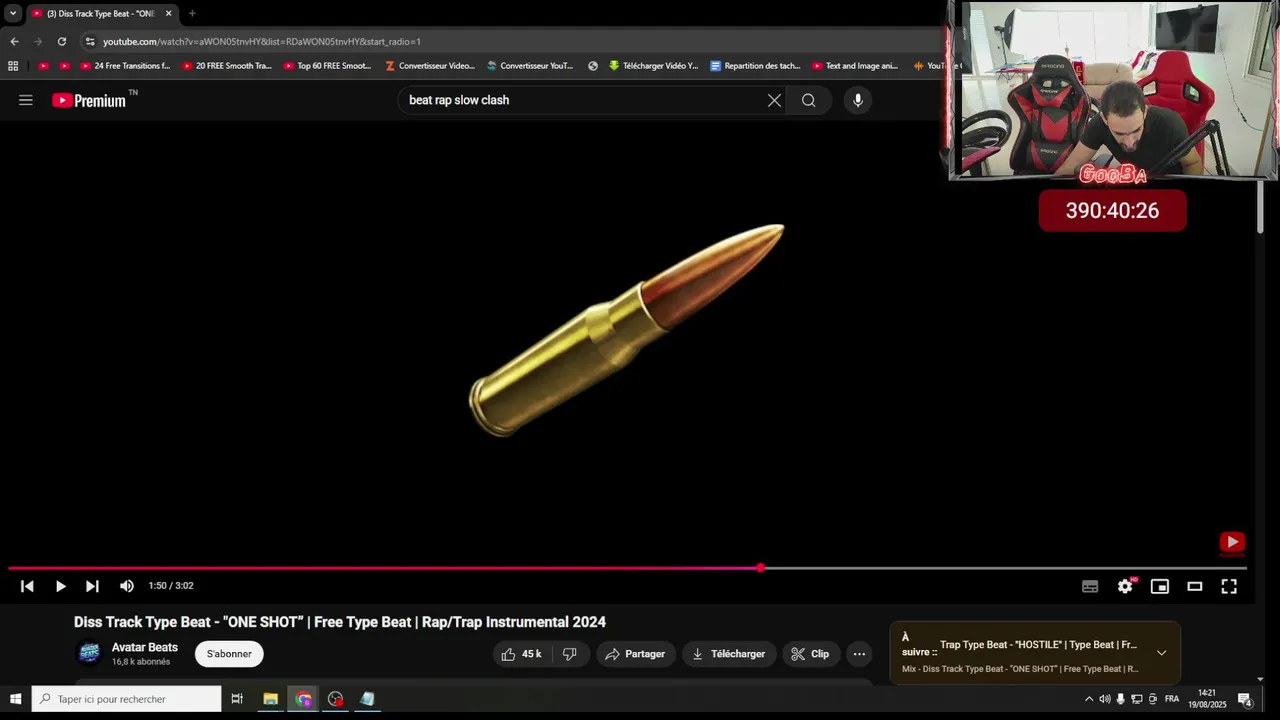The height and width of the screenshot is (720, 1280).
Task: Mute the video volume speaker icon
Action: [x=126, y=586]
